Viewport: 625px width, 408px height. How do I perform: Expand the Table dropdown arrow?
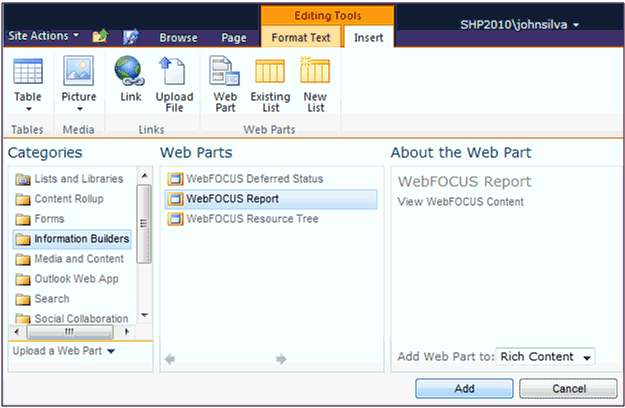28,109
